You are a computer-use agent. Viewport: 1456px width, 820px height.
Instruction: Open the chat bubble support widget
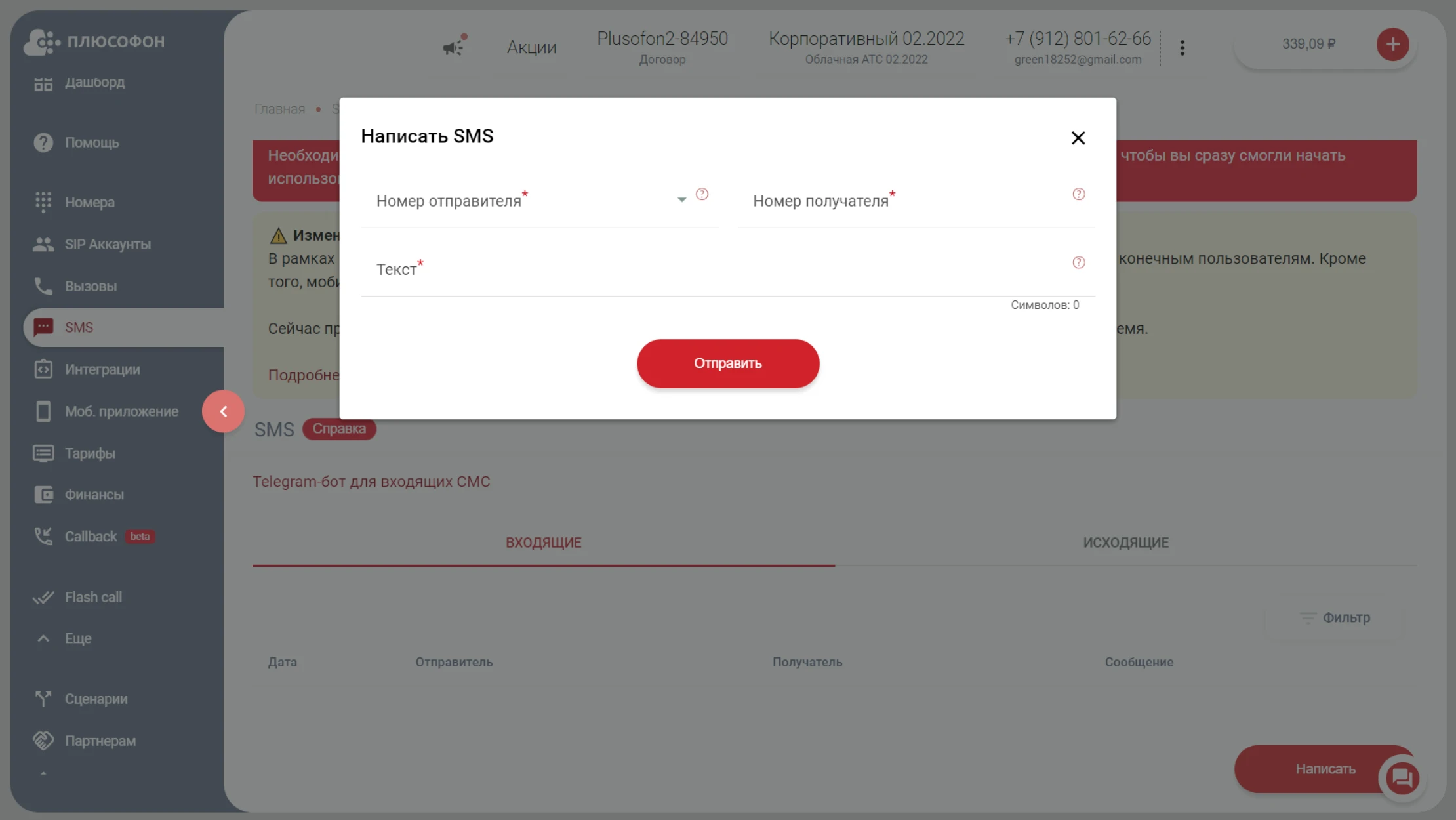pyautogui.click(x=1402, y=779)
